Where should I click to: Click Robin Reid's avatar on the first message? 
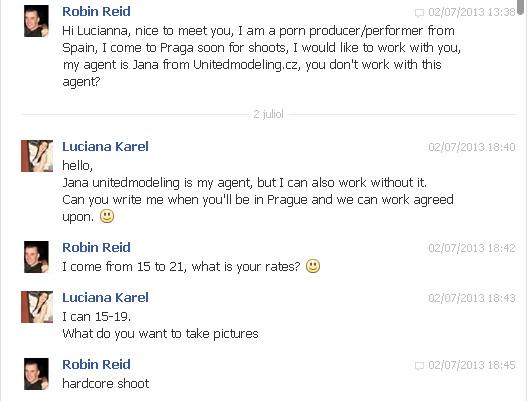click(x=37, y=21)
